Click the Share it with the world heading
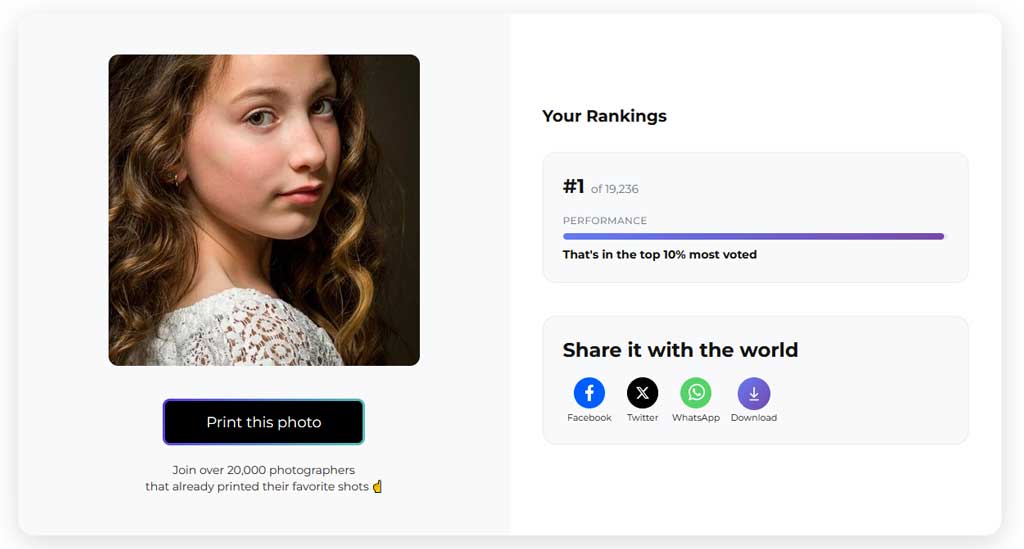 (680, 350)
